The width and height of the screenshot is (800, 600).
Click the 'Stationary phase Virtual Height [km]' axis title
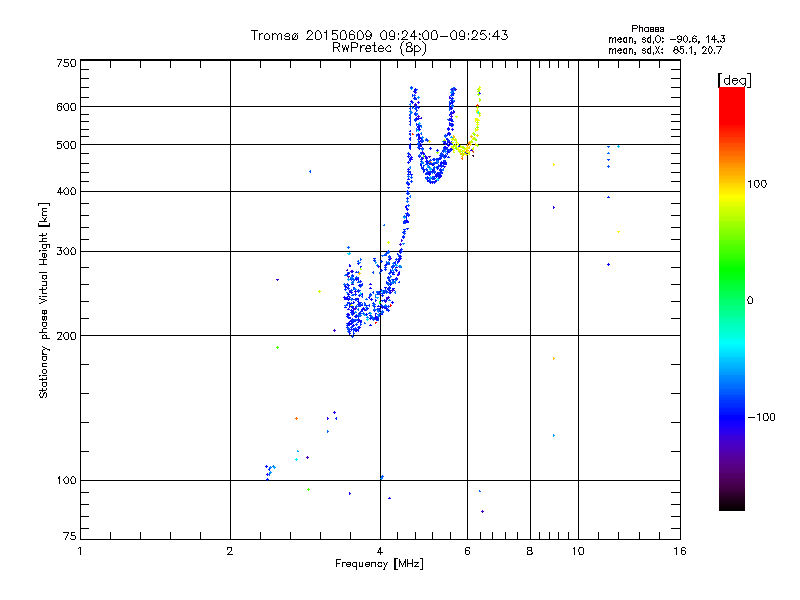click(x=44, y=300)
